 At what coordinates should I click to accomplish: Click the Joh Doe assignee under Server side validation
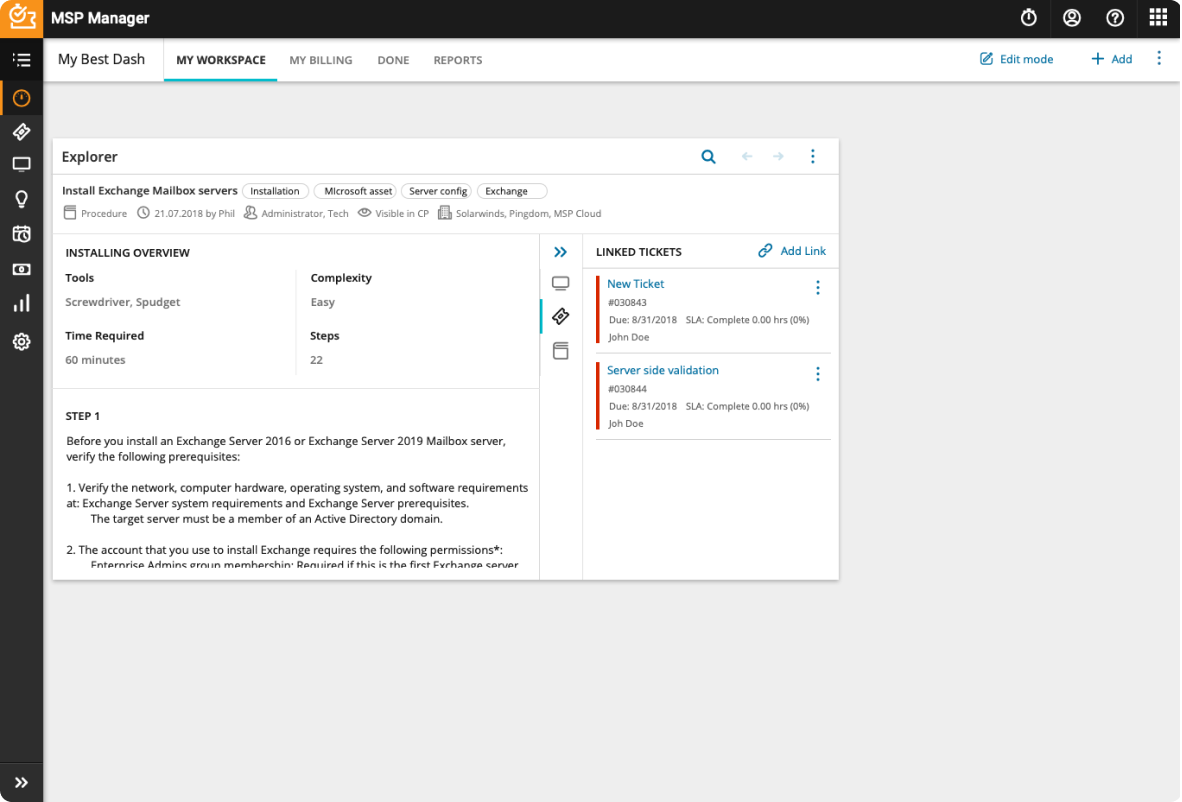[x=626, y=424]
